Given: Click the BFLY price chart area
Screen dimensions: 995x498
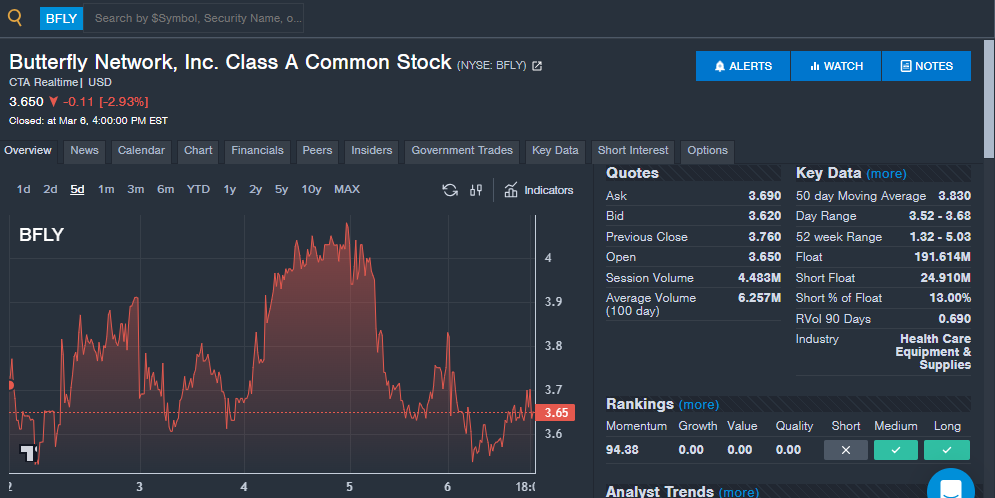Looking at the screenshot, I should pyautogui.click(x=272, y=344).
